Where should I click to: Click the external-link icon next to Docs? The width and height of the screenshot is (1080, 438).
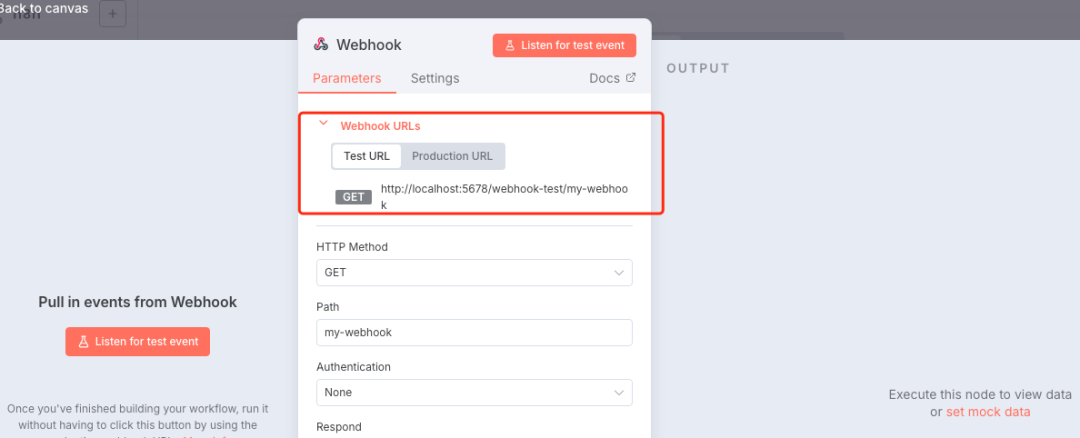630,77
